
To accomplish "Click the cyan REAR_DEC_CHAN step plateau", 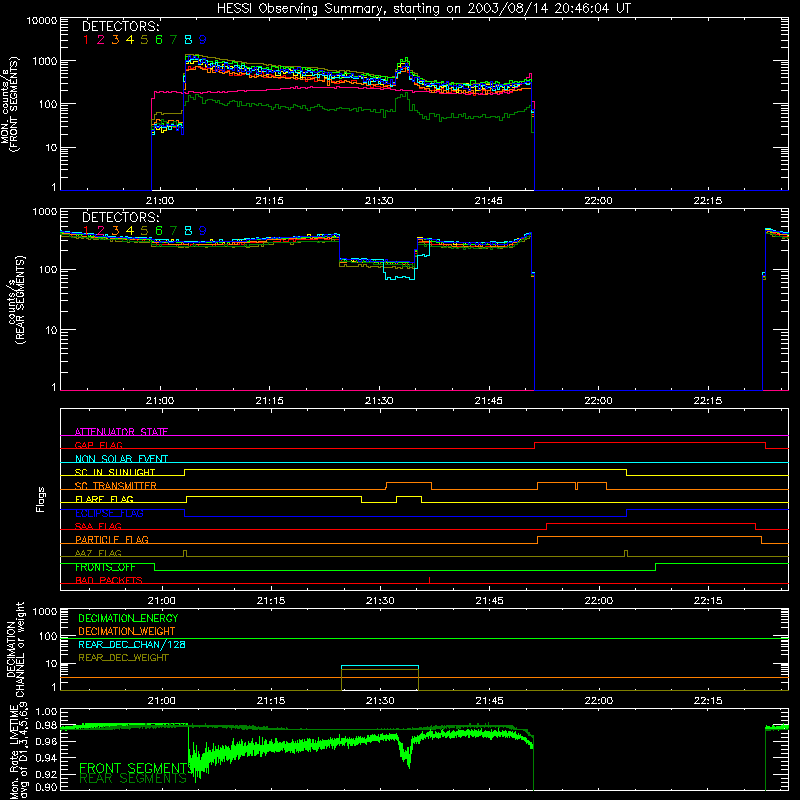I will [380, 666].
